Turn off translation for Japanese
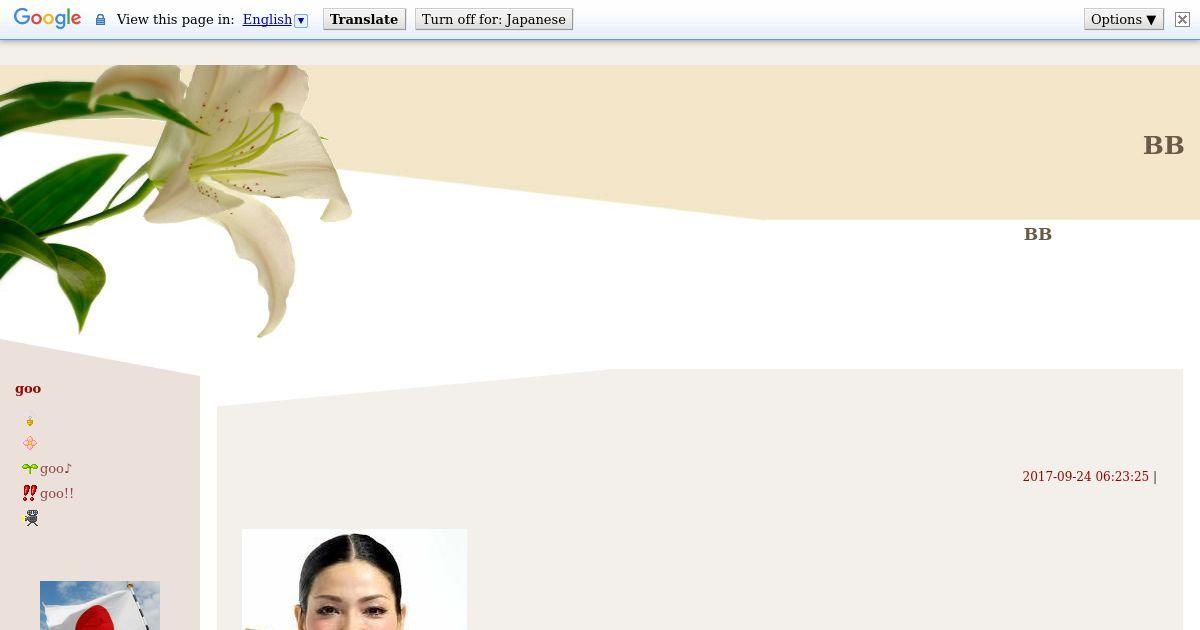 [x=494, y=19]
